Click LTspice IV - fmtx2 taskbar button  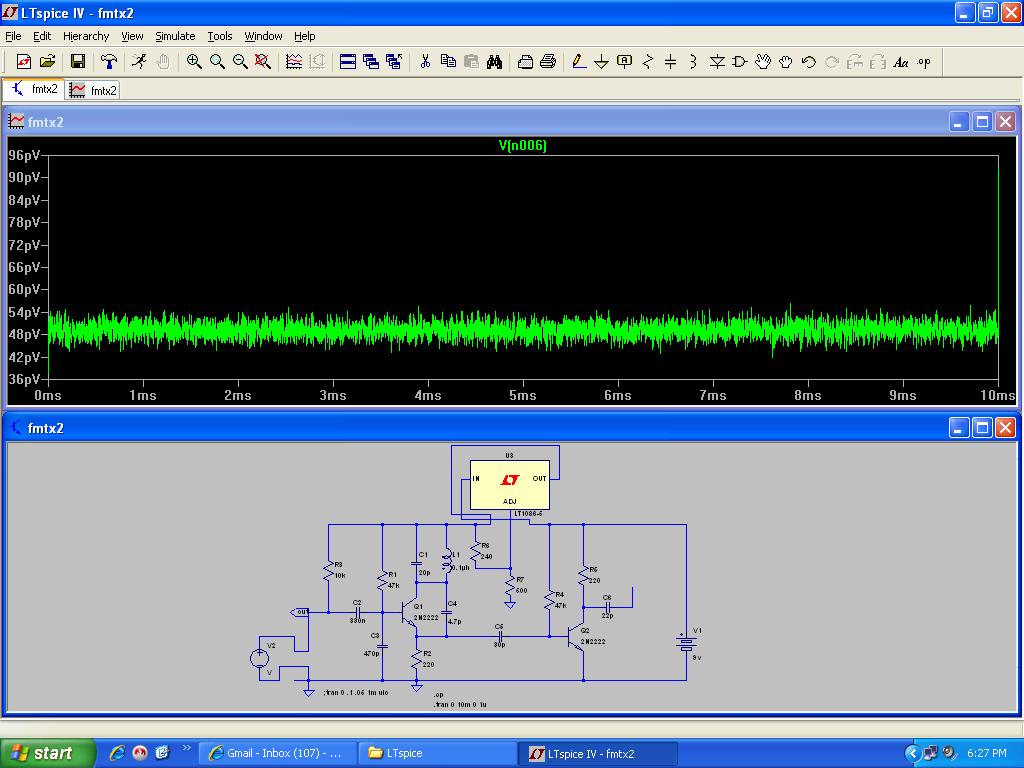point(598,753)
